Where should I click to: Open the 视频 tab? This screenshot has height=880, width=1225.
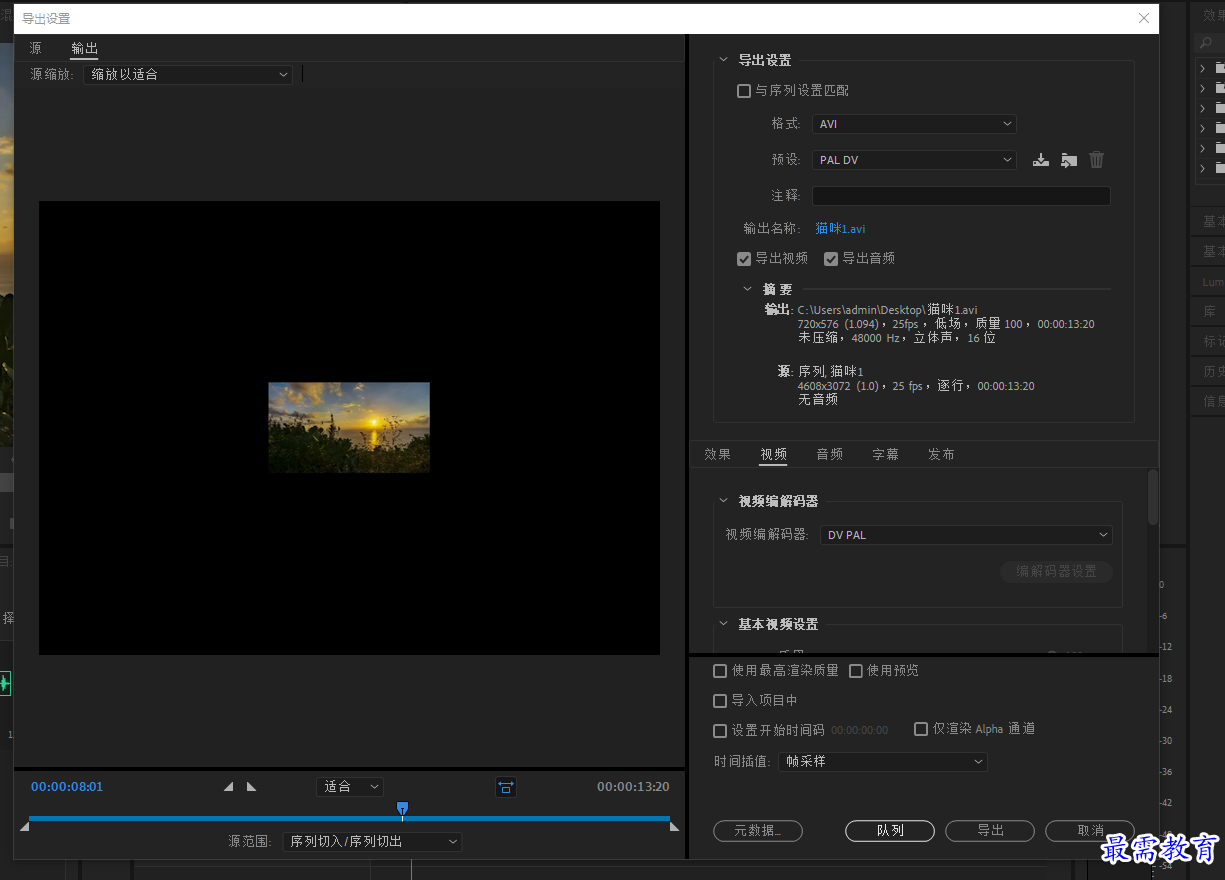pyautogui.click(x=774, y=454)
